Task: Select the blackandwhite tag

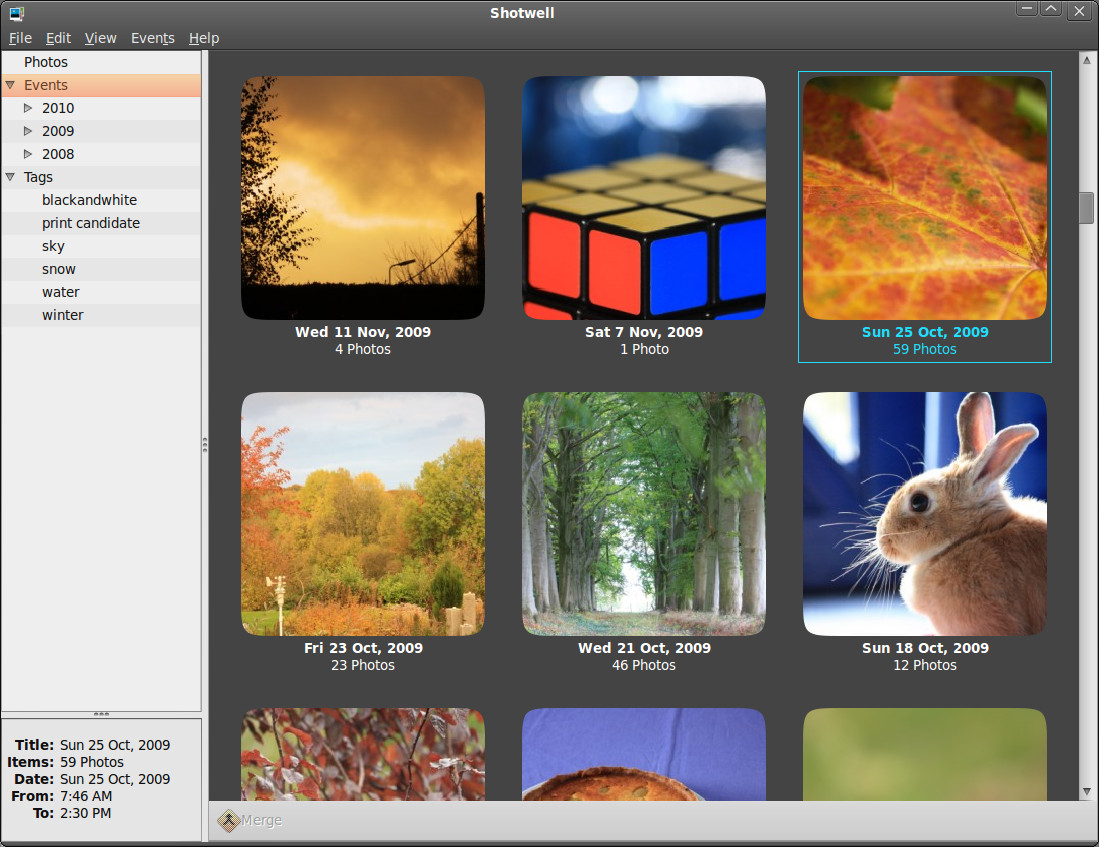Action: [89, 200]
